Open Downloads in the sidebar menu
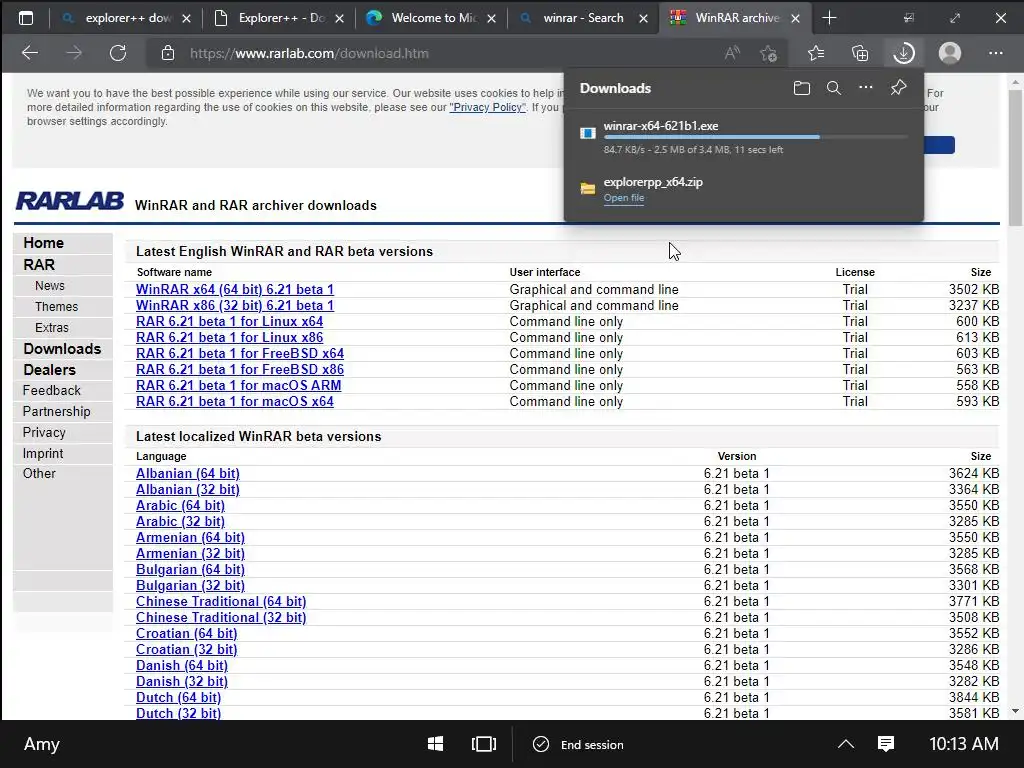This screenshot has width=1024, height=768. pos(62,349)
